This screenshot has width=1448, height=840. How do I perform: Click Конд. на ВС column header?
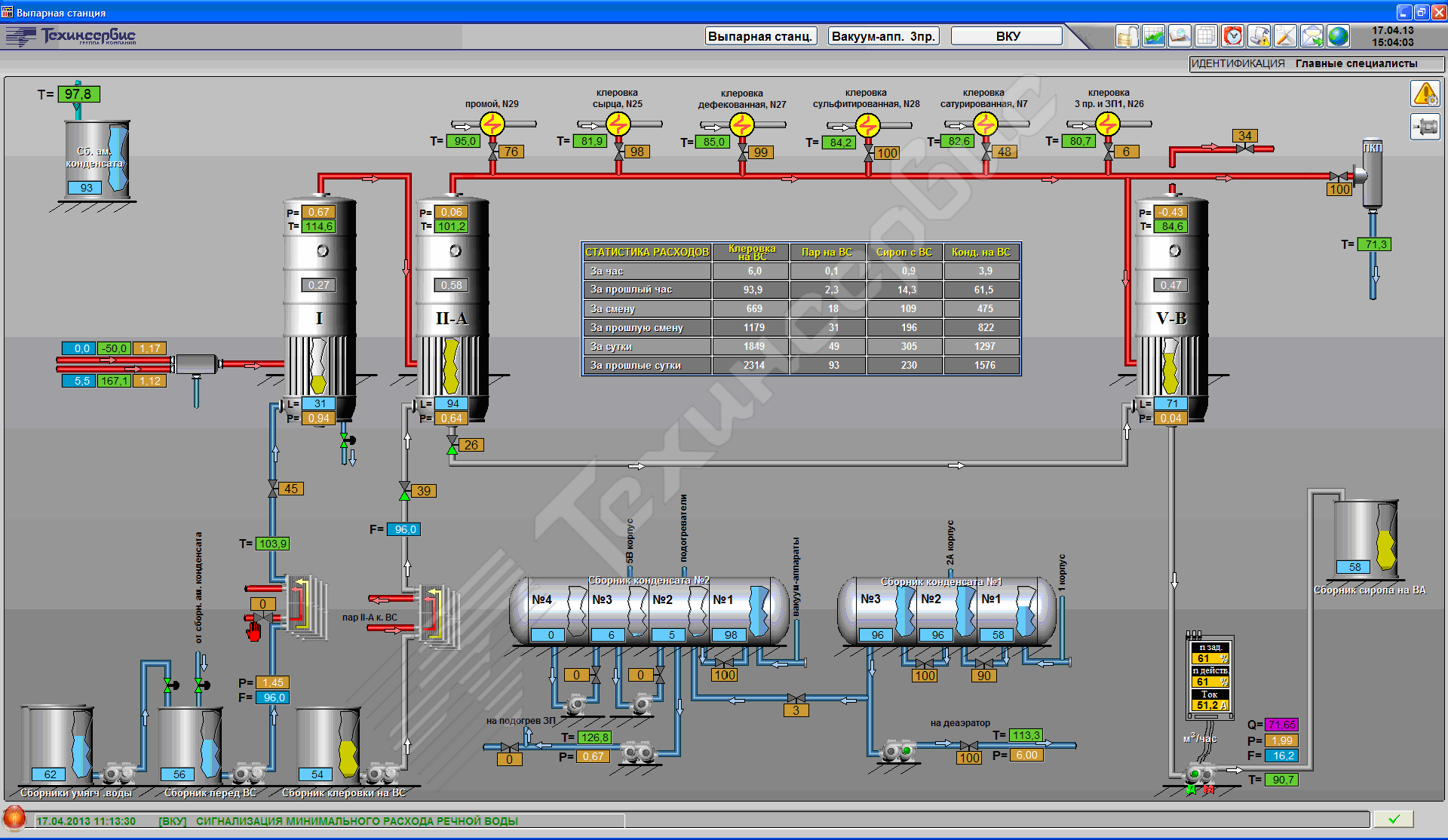click(x=981, y=252)
